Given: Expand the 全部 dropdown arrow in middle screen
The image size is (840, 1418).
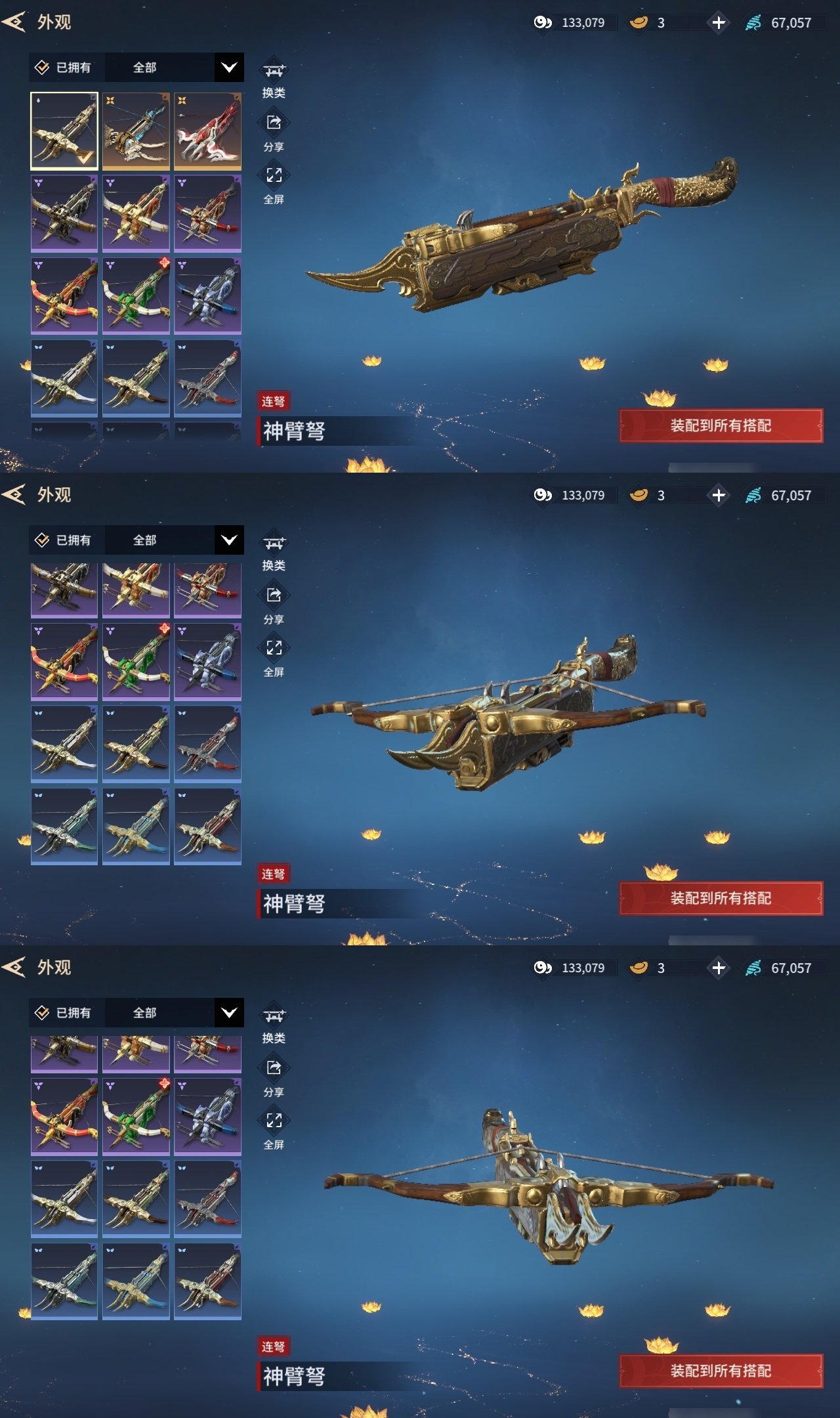Looking at the screenshot, I should pos(229,540).
